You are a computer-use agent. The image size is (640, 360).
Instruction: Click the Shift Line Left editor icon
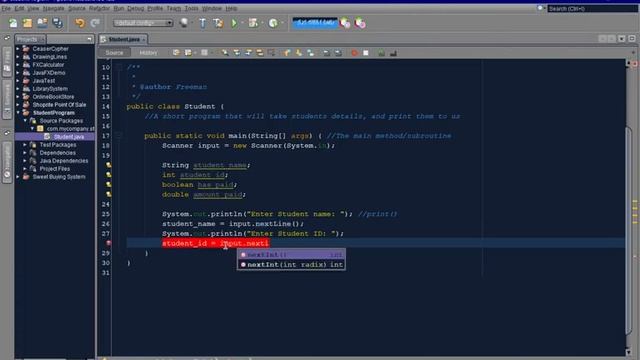326,53
